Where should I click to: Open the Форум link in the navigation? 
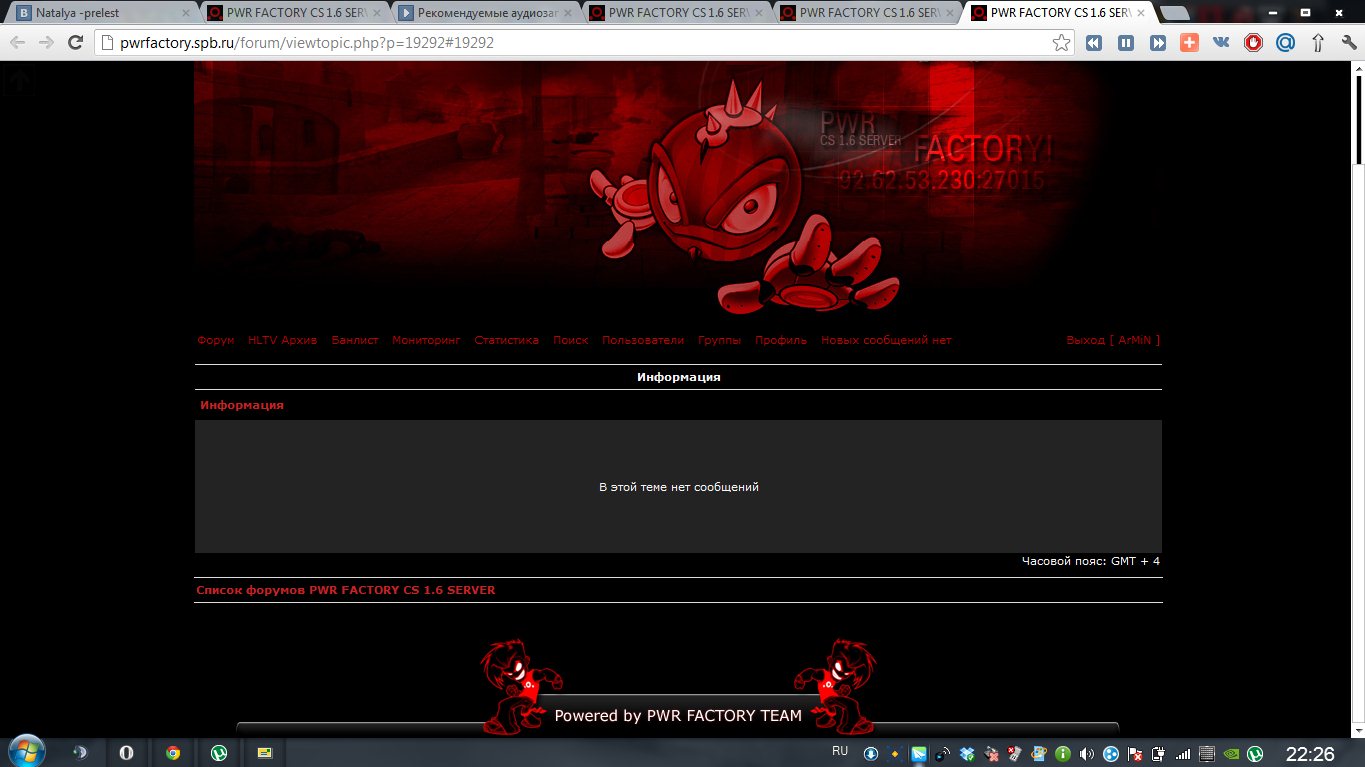216,340
